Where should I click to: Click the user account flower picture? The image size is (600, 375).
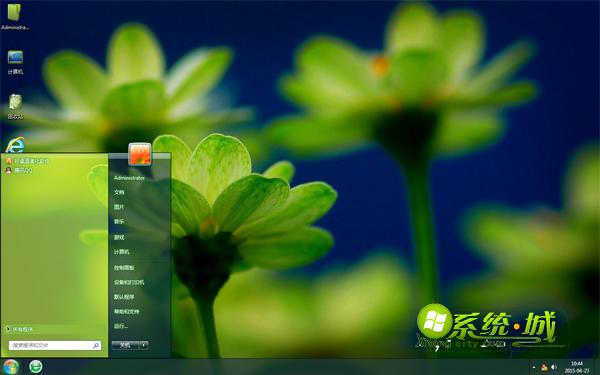point(140,154)
